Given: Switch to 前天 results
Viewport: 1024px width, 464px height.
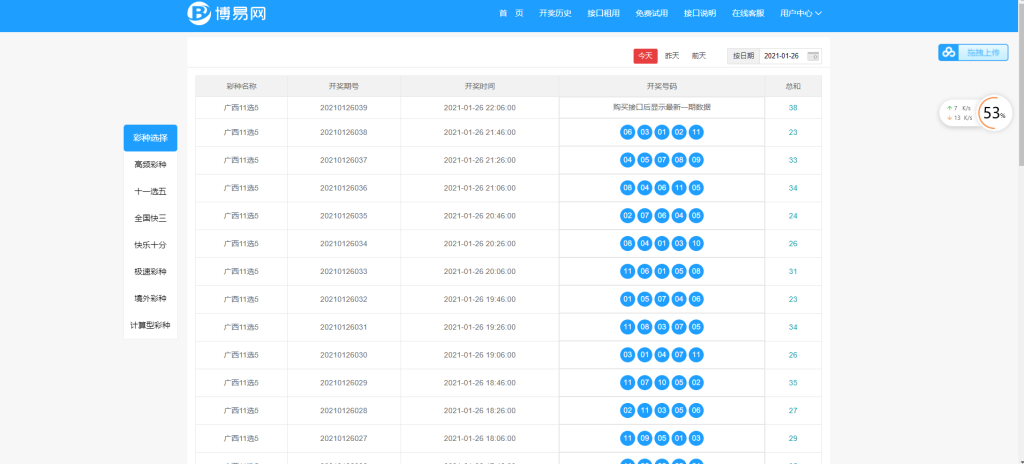Looking at the screenshot, I should [x=698, y=56].
